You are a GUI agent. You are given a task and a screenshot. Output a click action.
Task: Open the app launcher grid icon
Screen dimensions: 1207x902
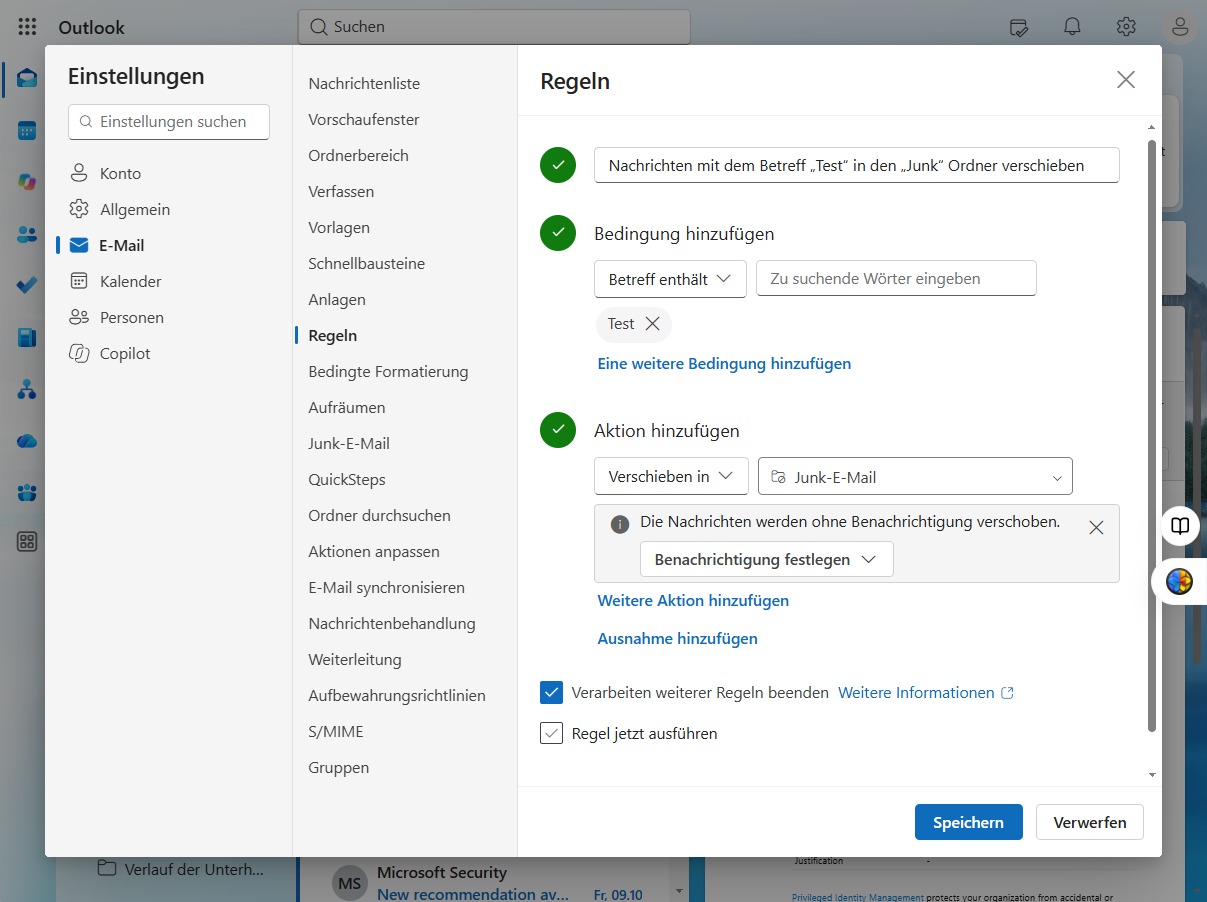point(28,27)
